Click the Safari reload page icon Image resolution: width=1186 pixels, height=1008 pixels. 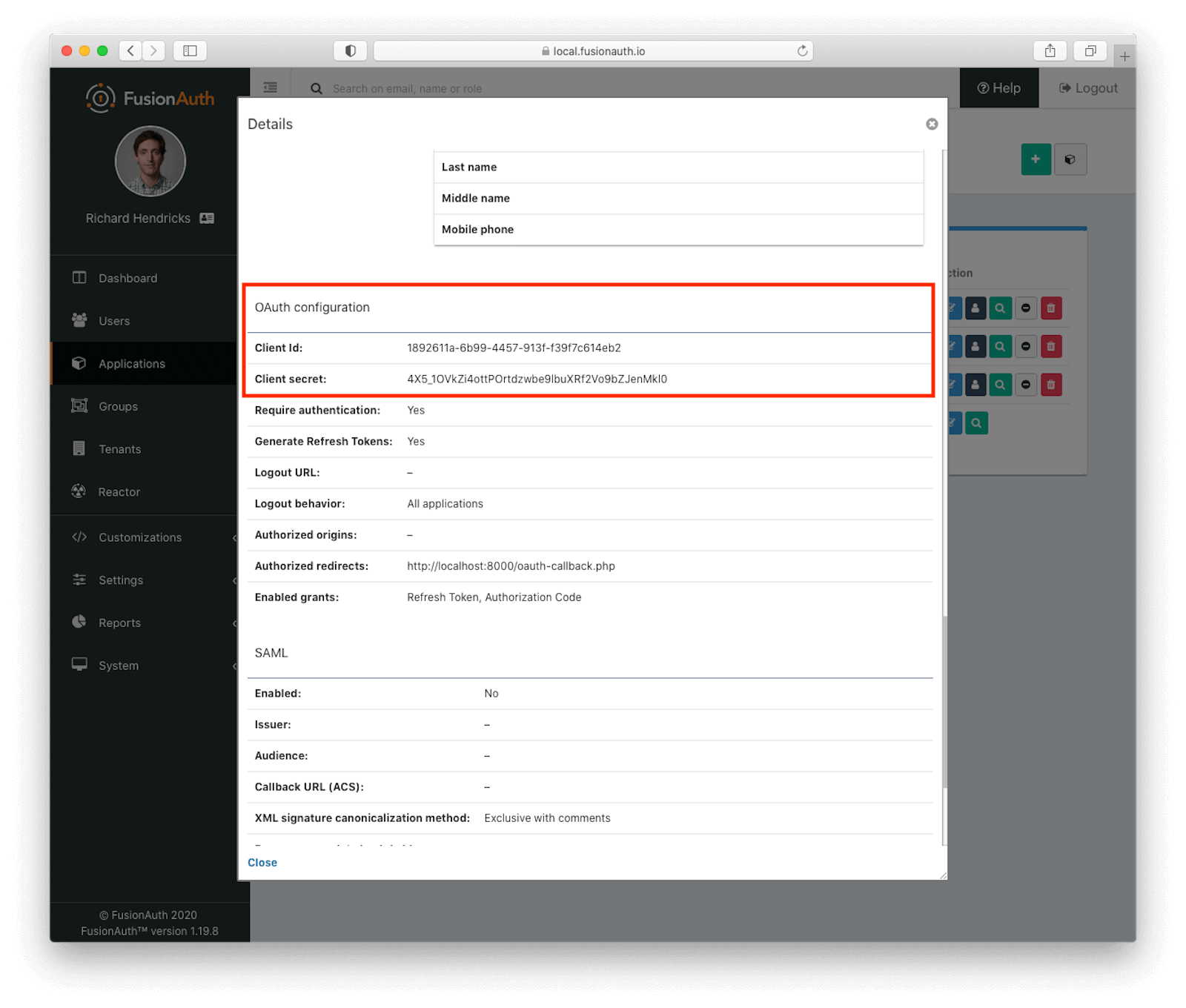coord(802,51)
